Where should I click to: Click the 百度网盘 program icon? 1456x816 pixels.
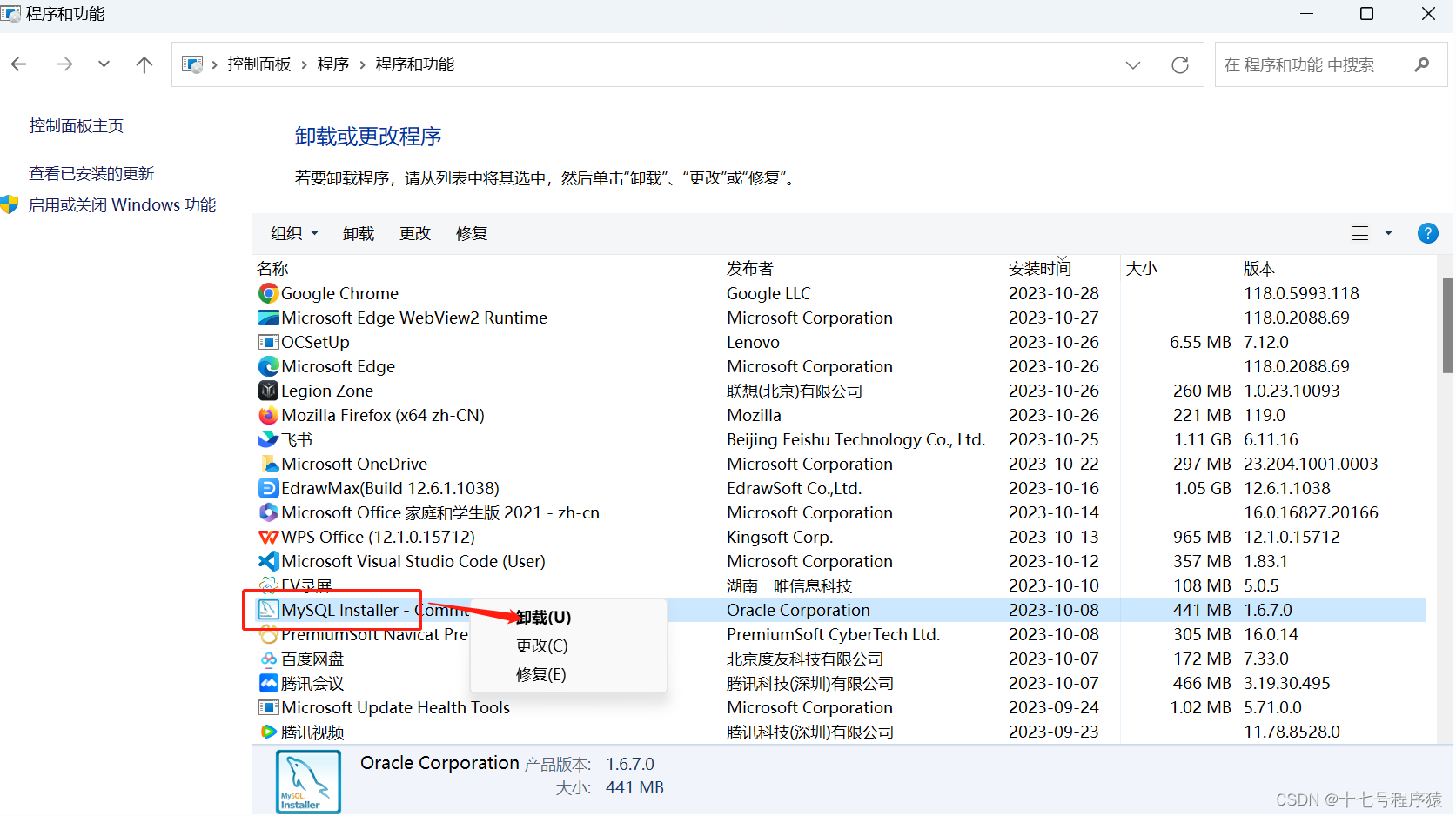(269, 659)
